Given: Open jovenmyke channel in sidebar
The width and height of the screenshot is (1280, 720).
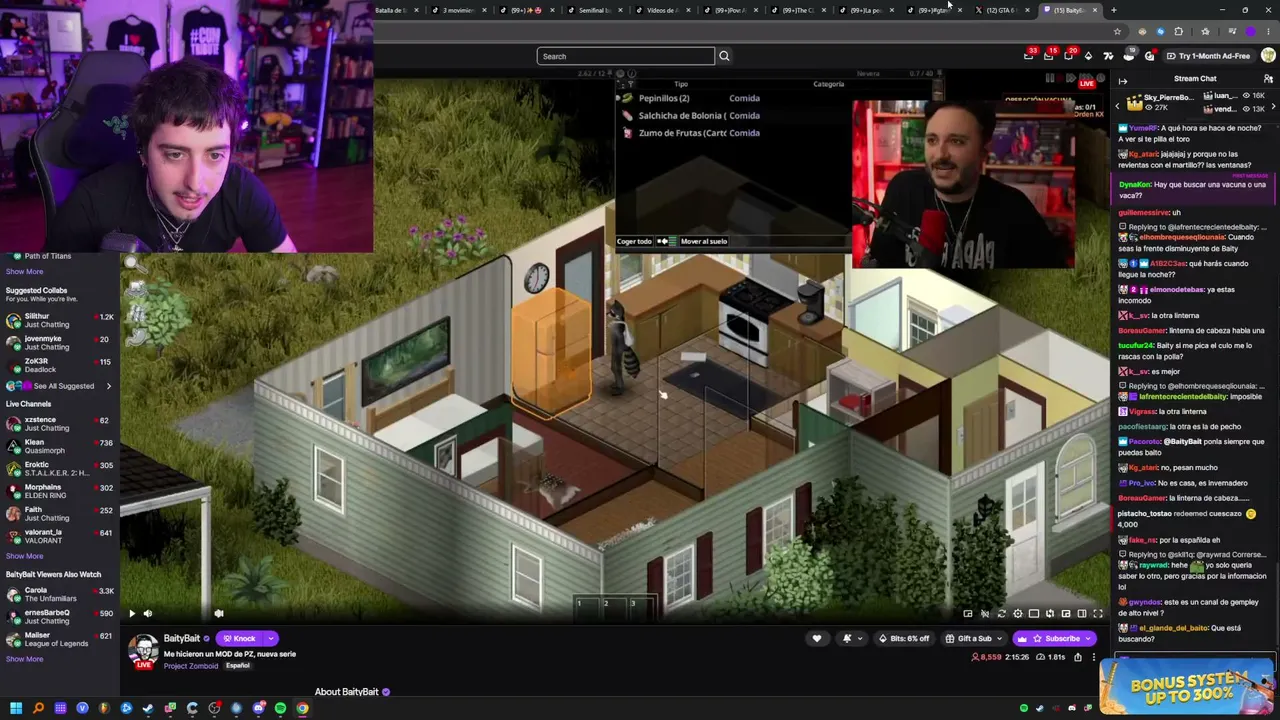Looking at the screenshot, I should tap(59, 343).
